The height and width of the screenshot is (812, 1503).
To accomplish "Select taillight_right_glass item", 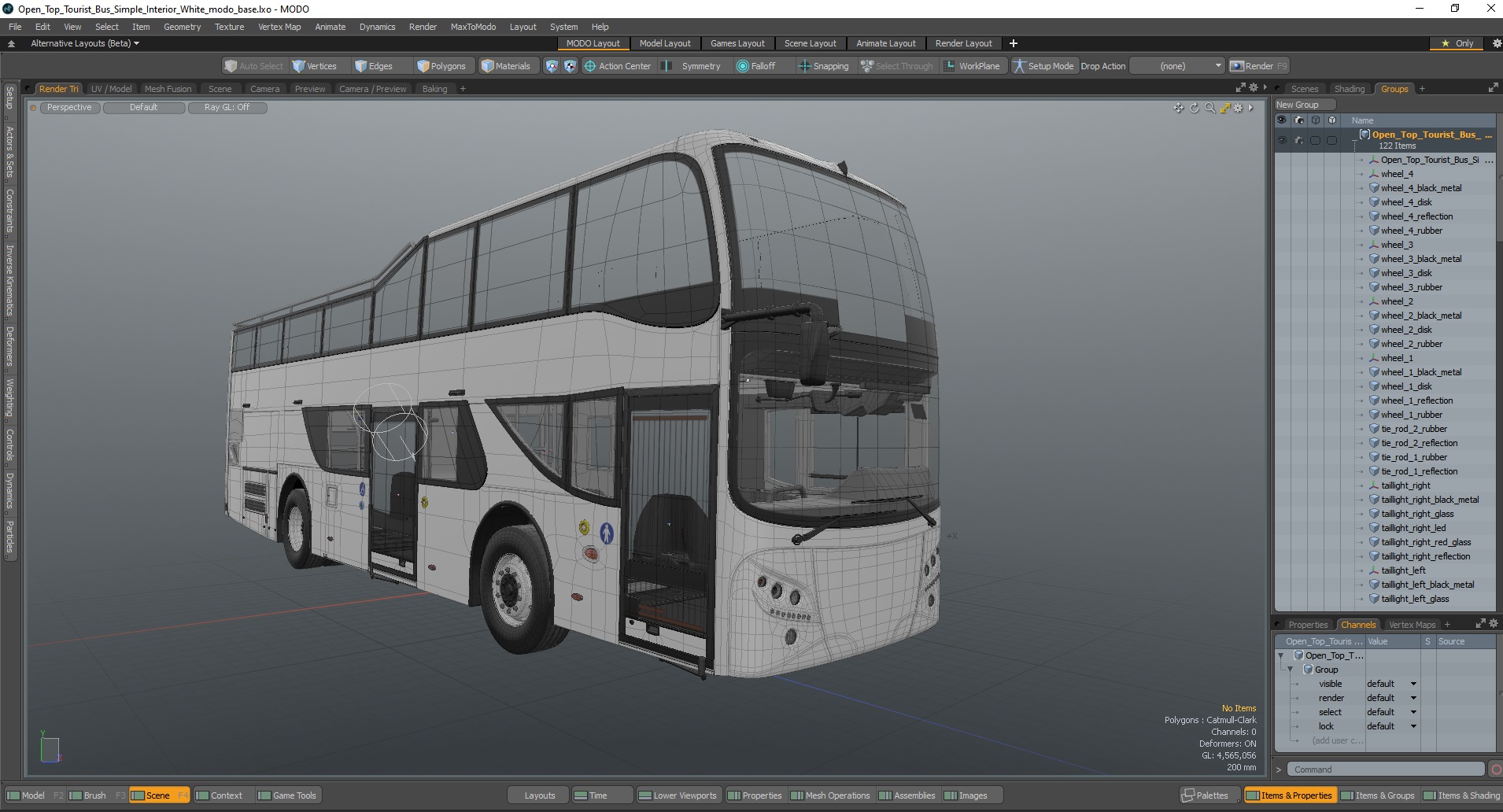I will click(1416, 514).
